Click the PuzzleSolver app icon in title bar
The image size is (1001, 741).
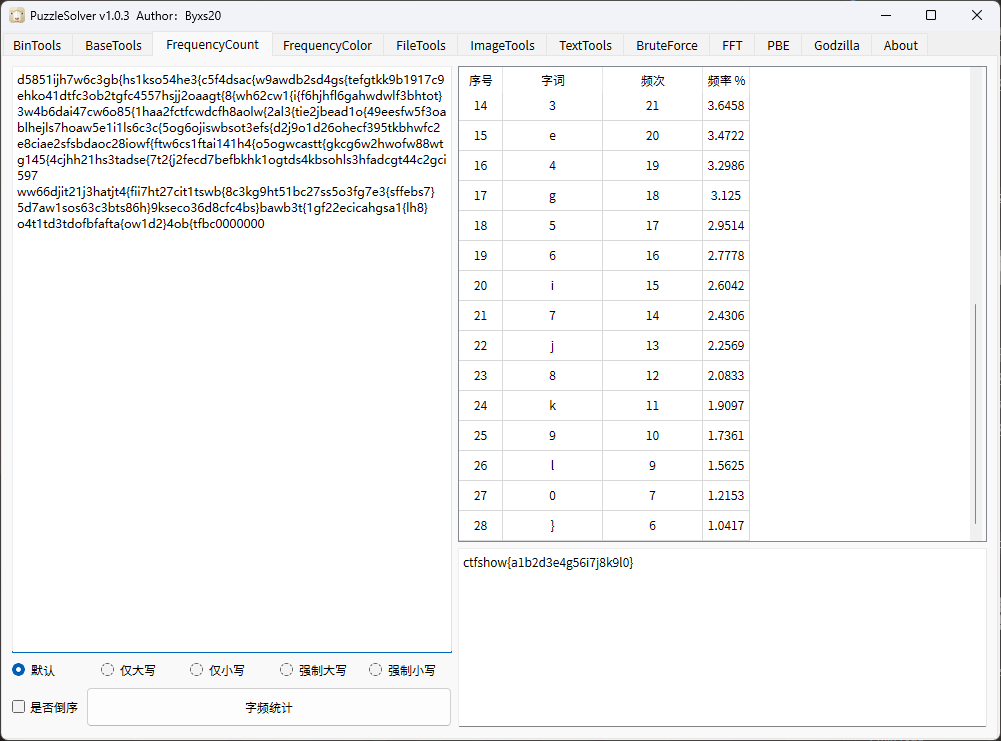click(x=17, y=15)
